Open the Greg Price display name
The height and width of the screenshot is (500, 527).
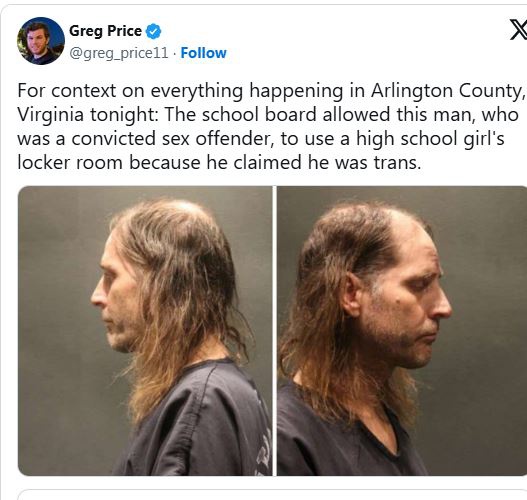click(x=105, y=31)
